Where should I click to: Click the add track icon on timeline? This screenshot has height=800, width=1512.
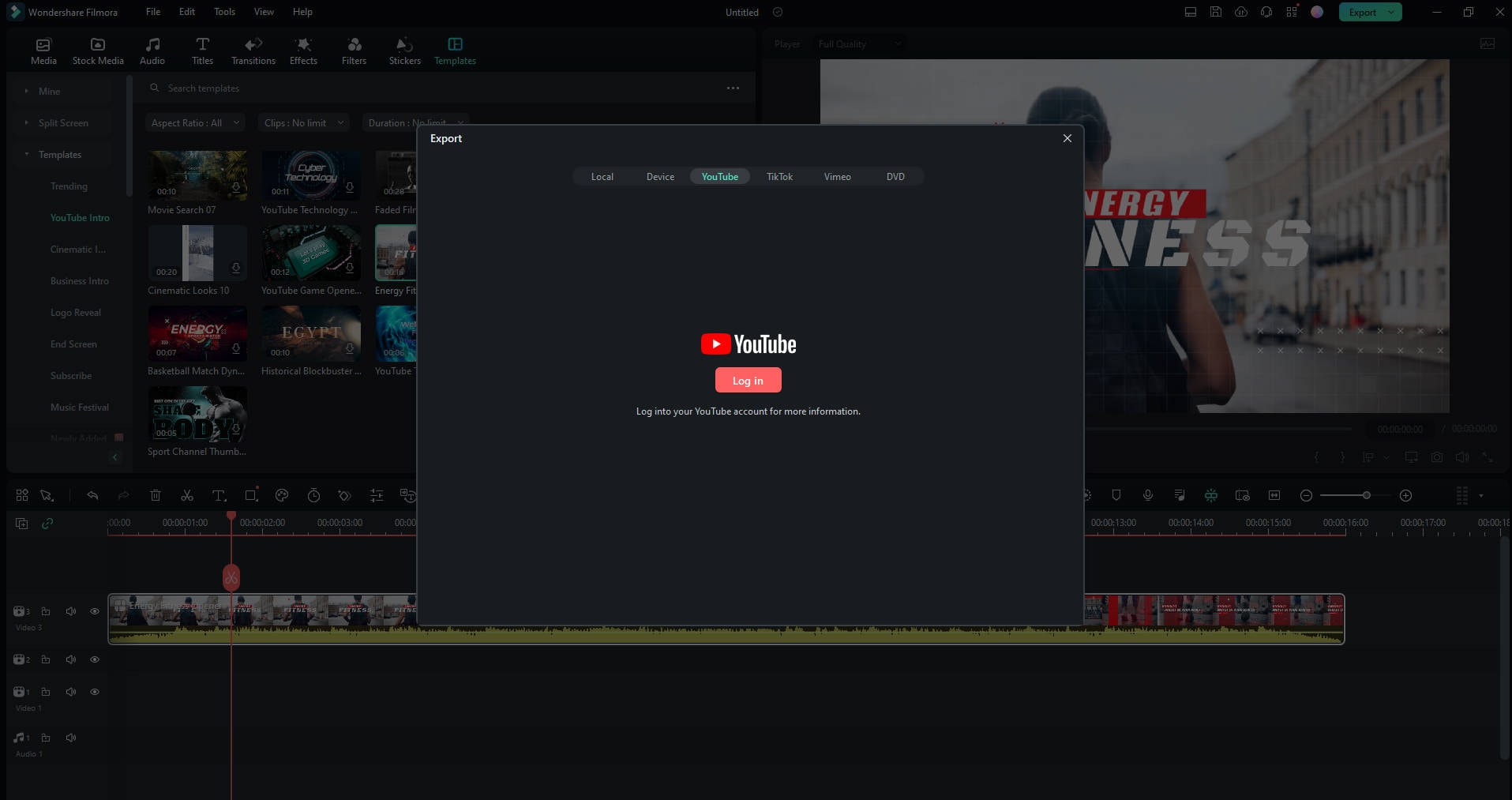(x=22, y=523)
